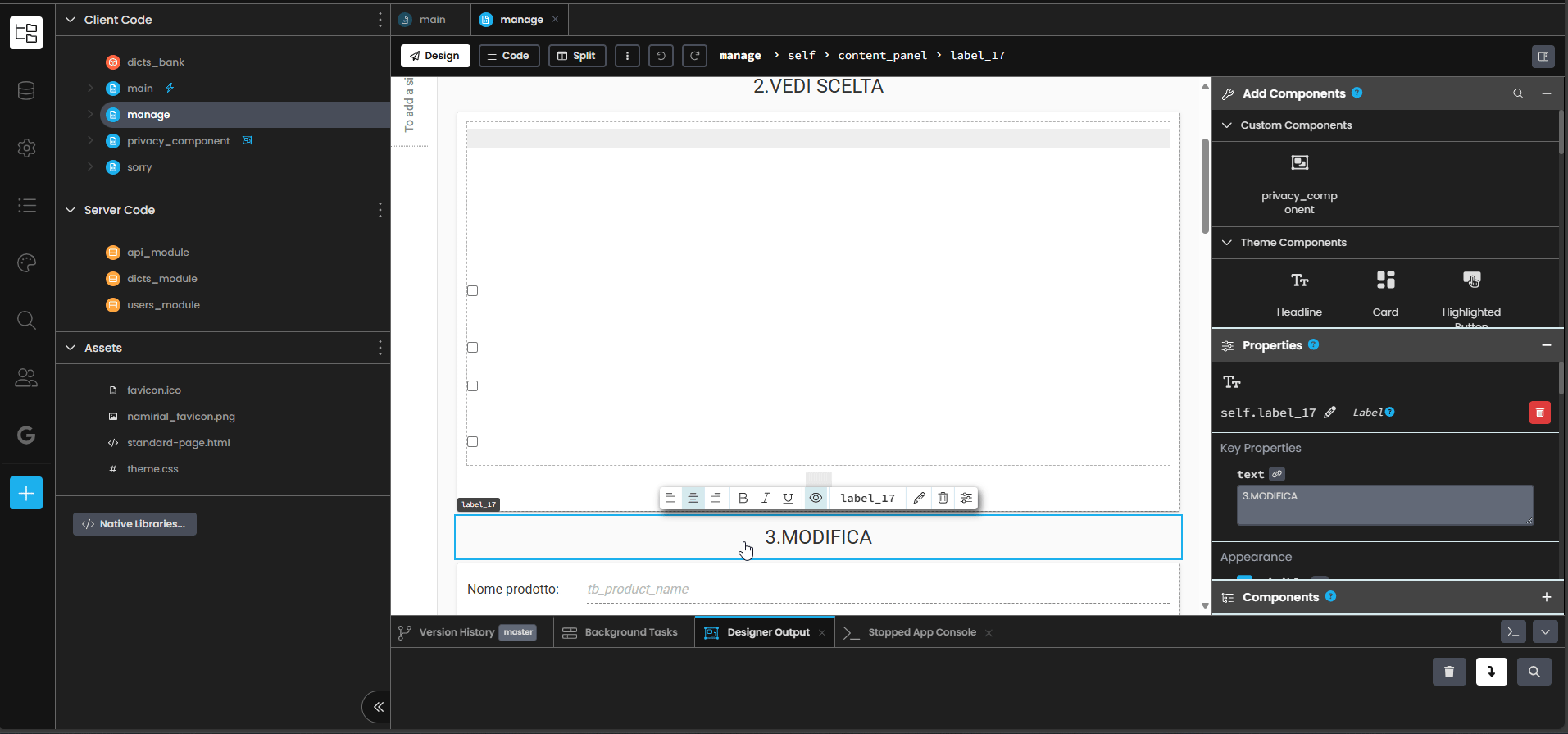Switch to Code view
The image size is (1568, 734).
tap(508, 56)
